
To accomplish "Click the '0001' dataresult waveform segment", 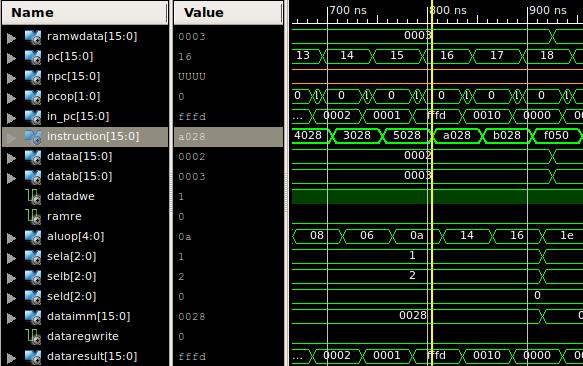I will (x=387, y=356).
